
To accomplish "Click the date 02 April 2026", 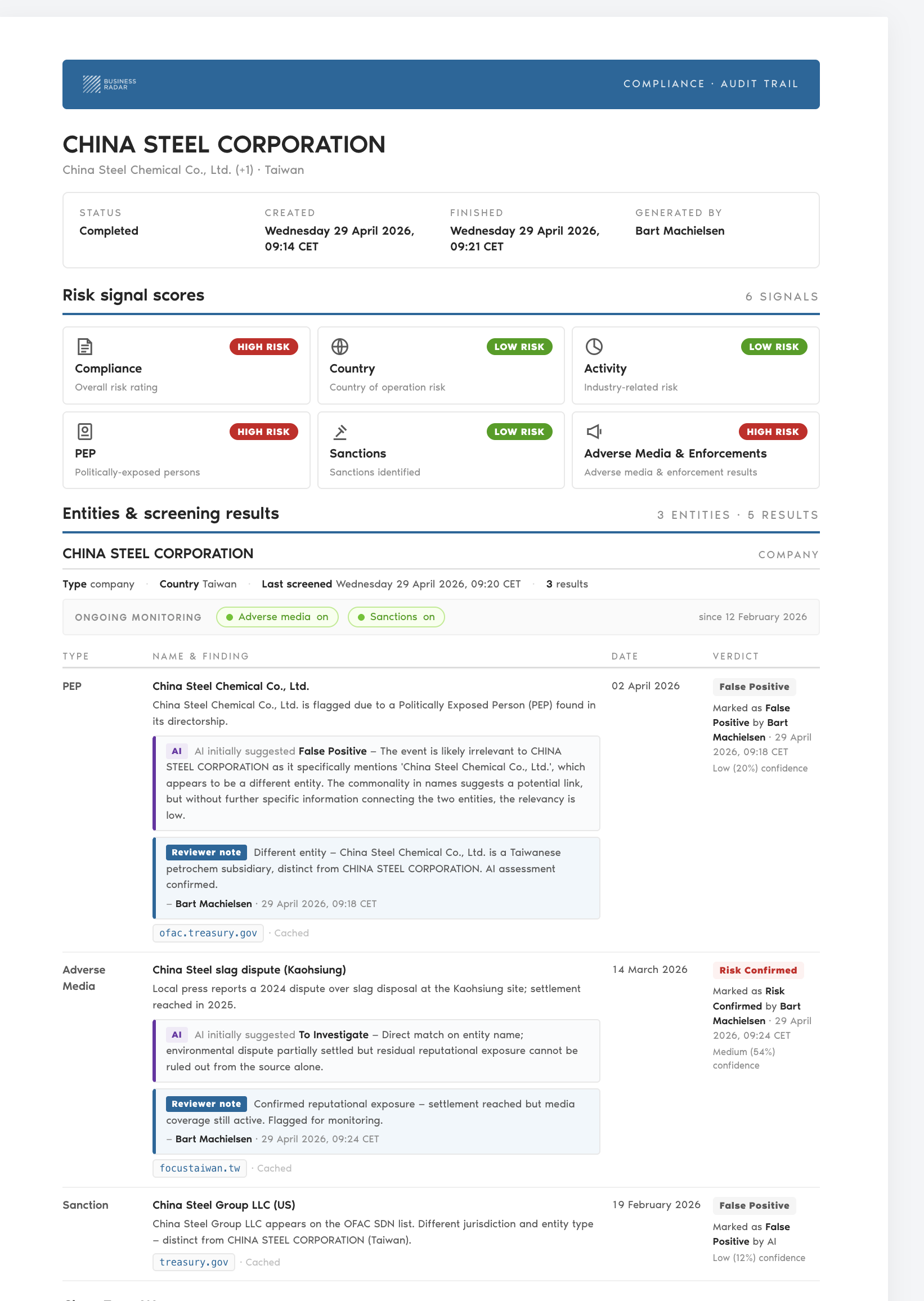I will coord(645,686).
